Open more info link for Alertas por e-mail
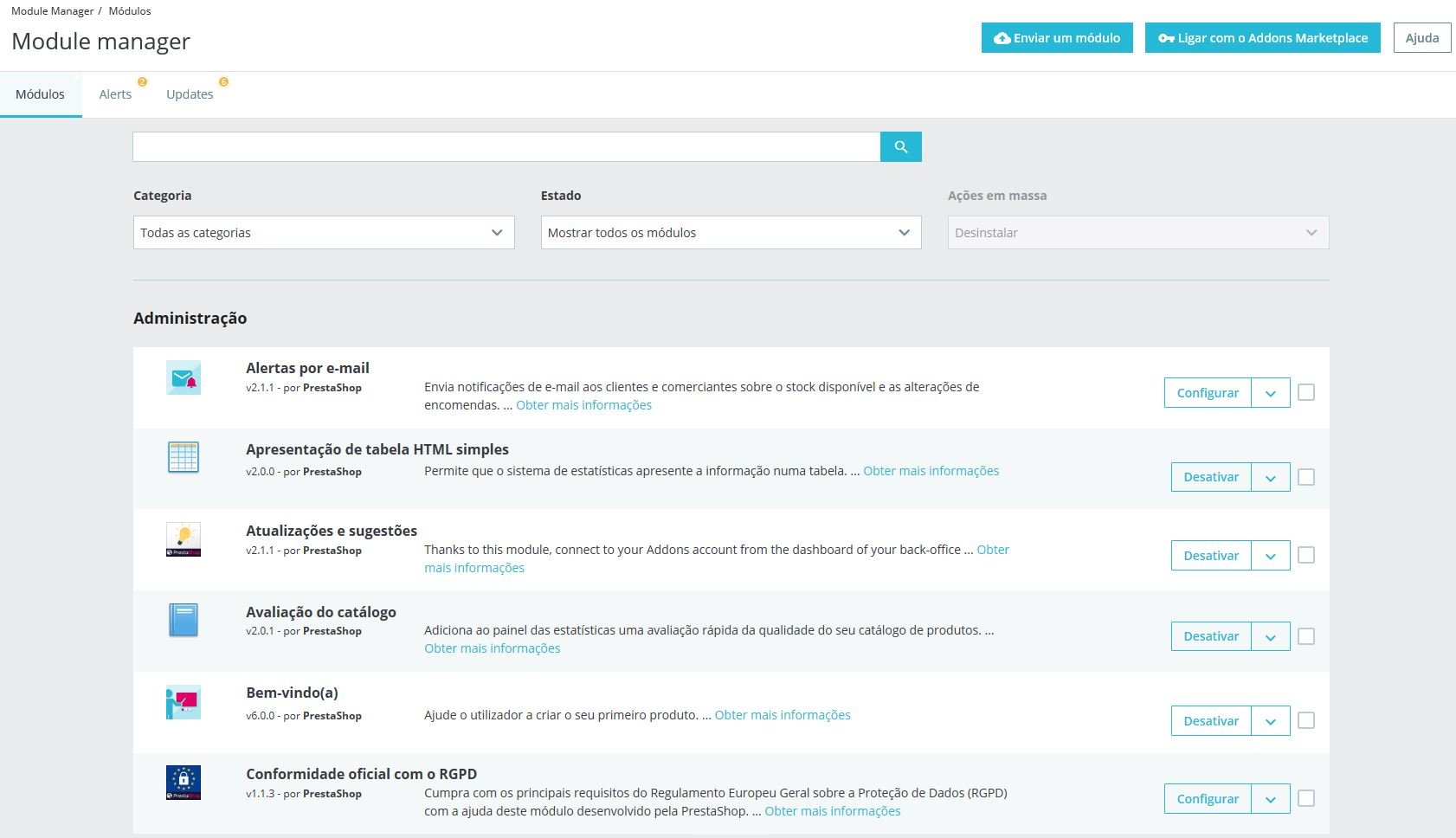Image resolution: width=1456 pixels, height=838 pixels. pyautogui.click(x=584, y=405)
